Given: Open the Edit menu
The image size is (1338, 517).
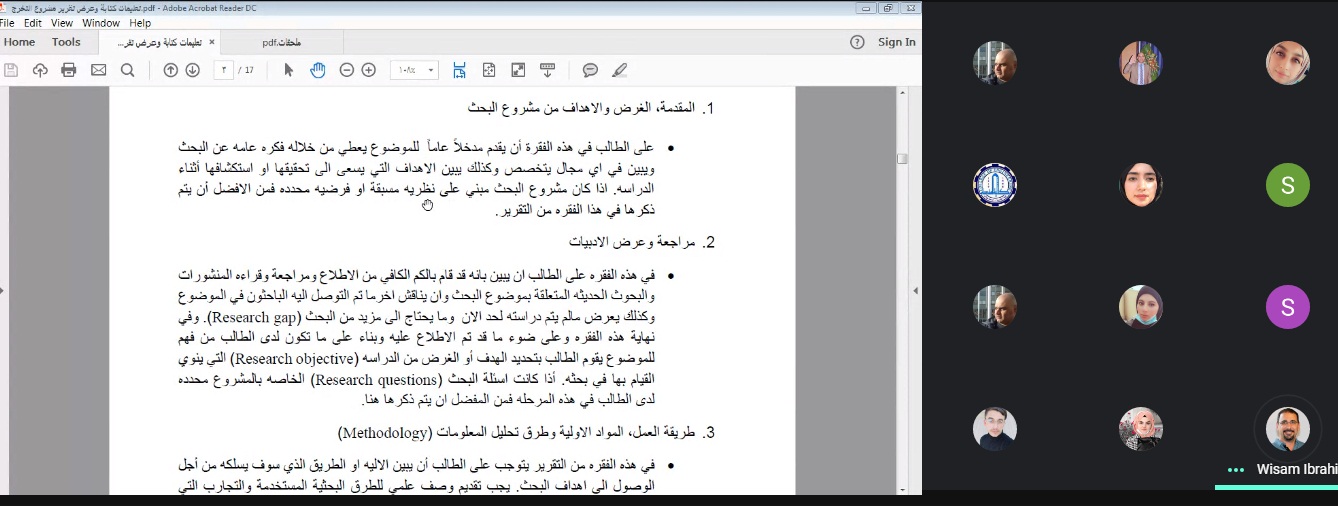Looking at the screenshot, I should (x=33, y=23).
